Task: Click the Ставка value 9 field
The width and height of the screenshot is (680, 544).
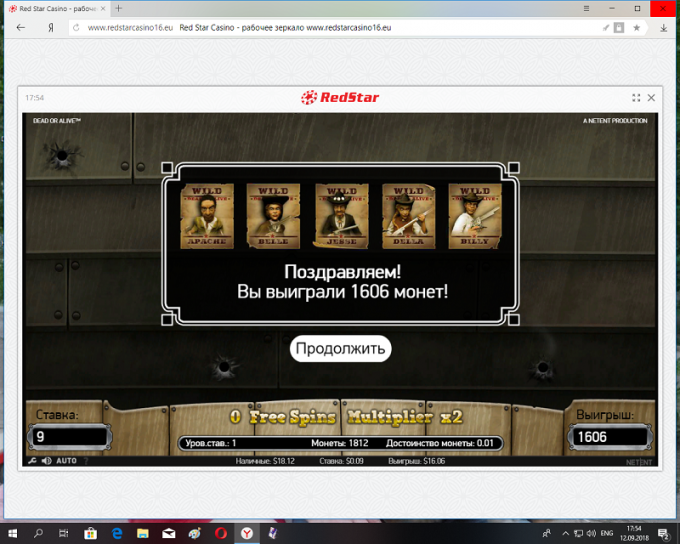Action: coord(69,436)
